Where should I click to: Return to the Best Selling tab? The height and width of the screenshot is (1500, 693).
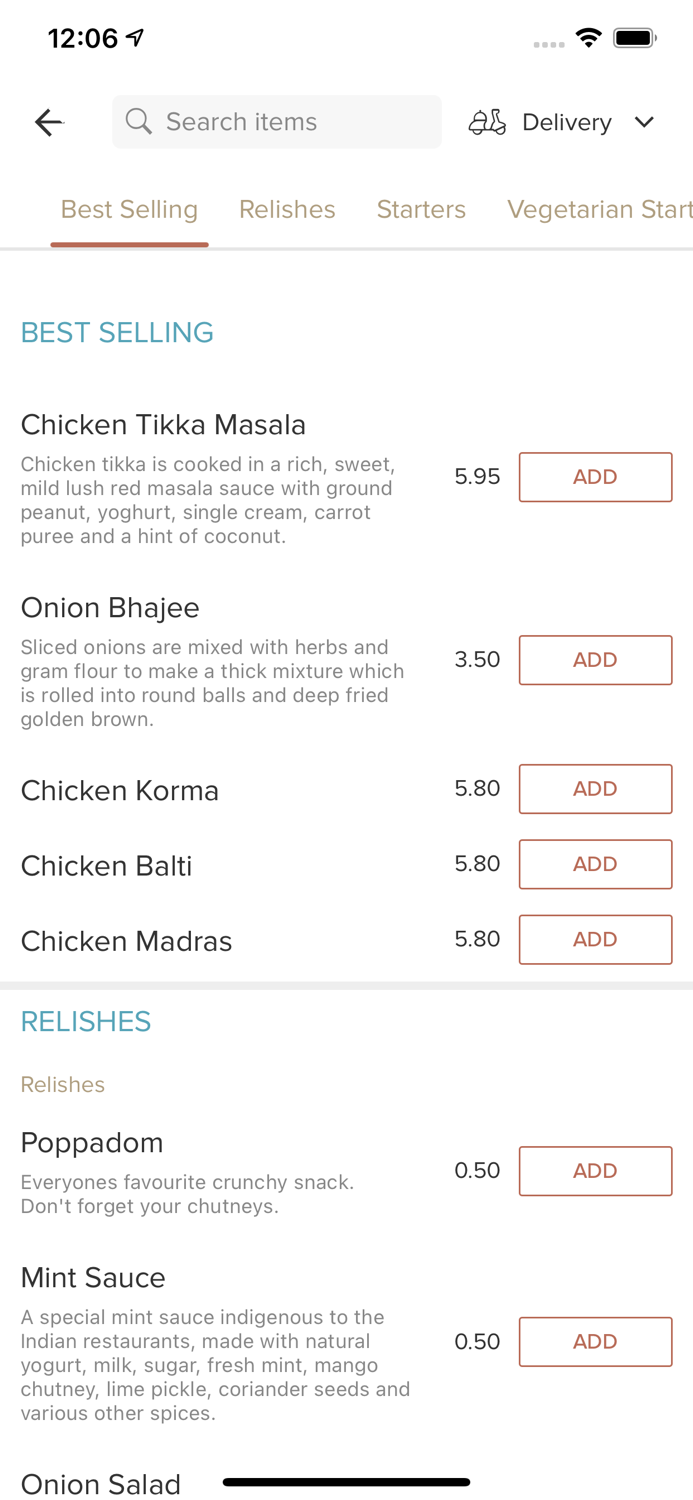point(129,210)
